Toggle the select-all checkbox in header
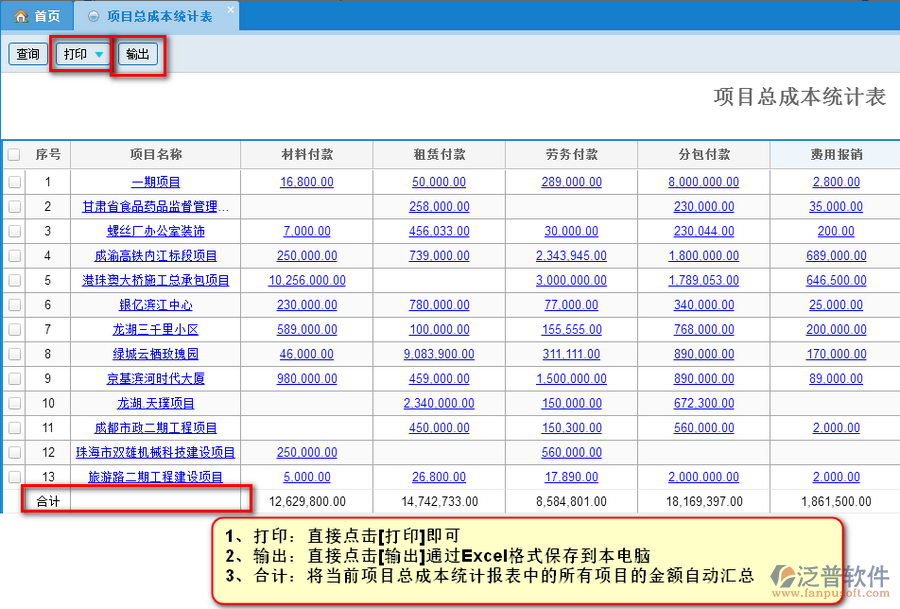Image resolution: width=900 pixels, height=609 pixels. click(x=14, y=155)
